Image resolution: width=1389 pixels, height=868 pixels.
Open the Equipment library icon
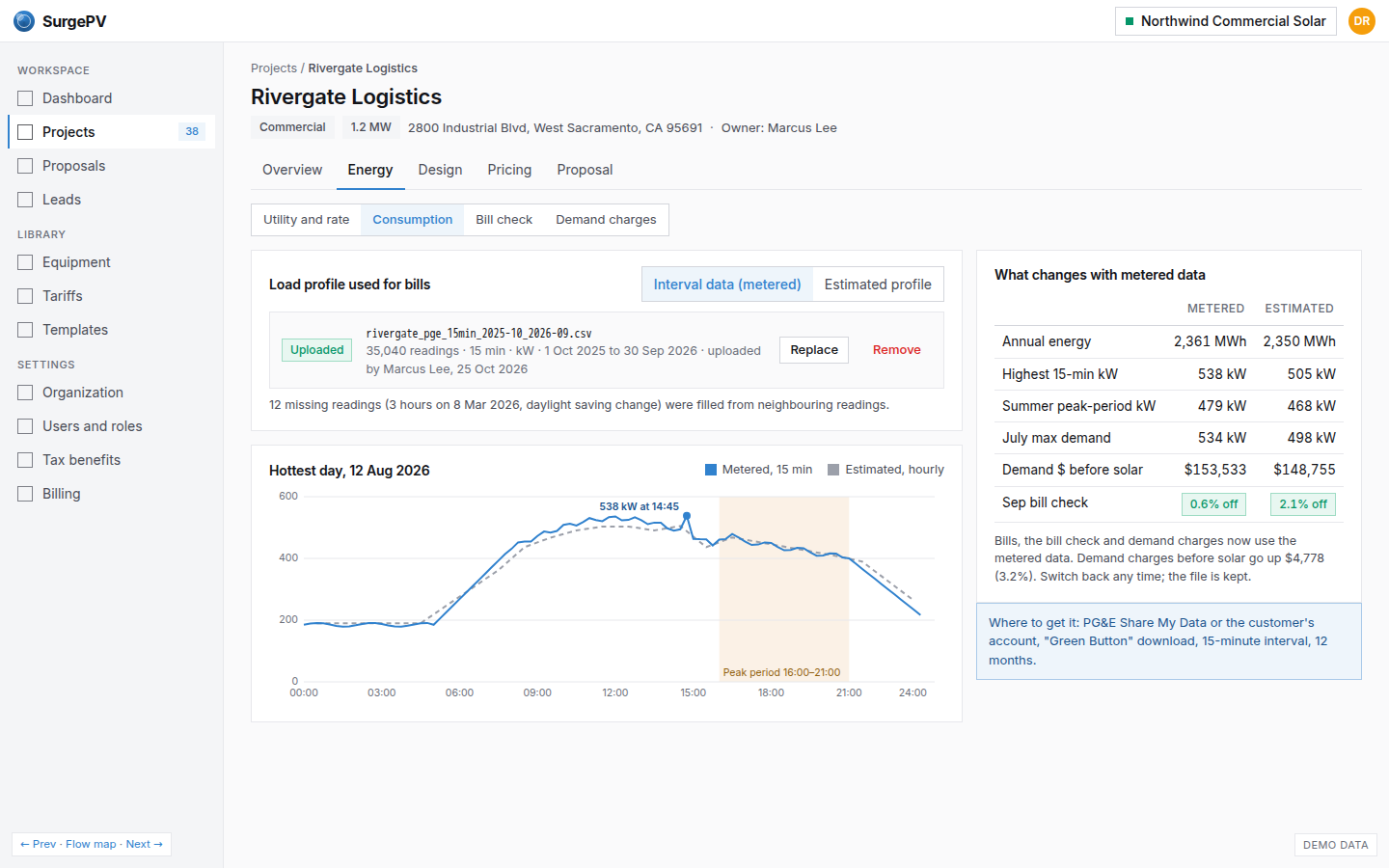click(25, 262)
